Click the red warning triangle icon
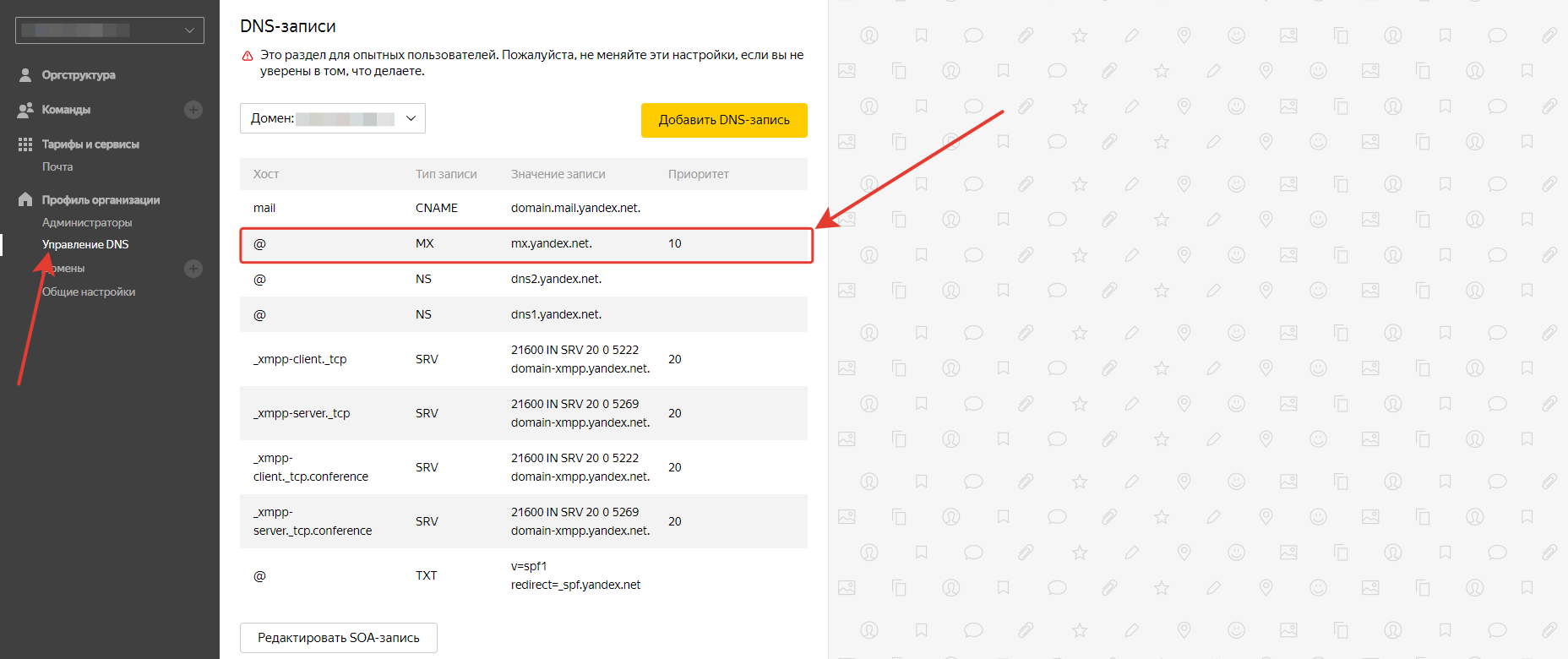1568x659 pixels. pyautogui.click(x=248, y=56)
